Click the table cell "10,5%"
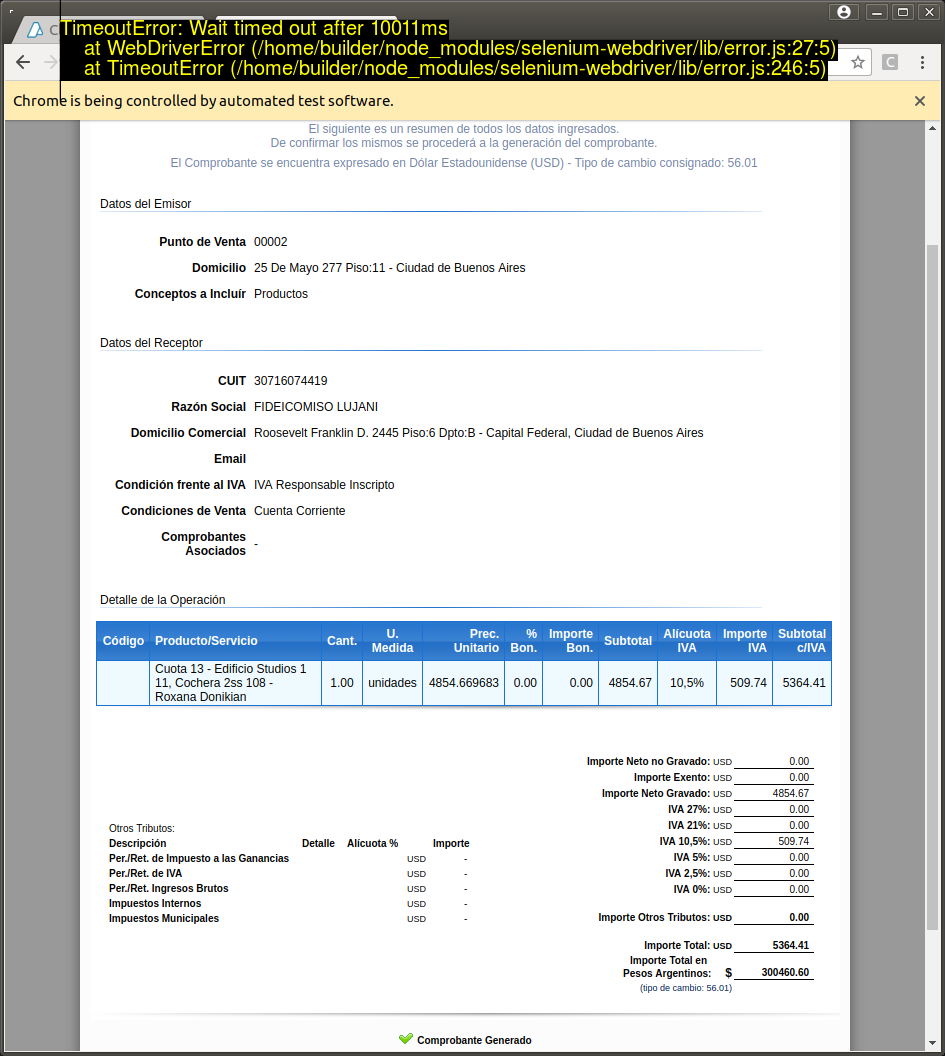This screenshot has height=1056, width=945. click(686, 683)
